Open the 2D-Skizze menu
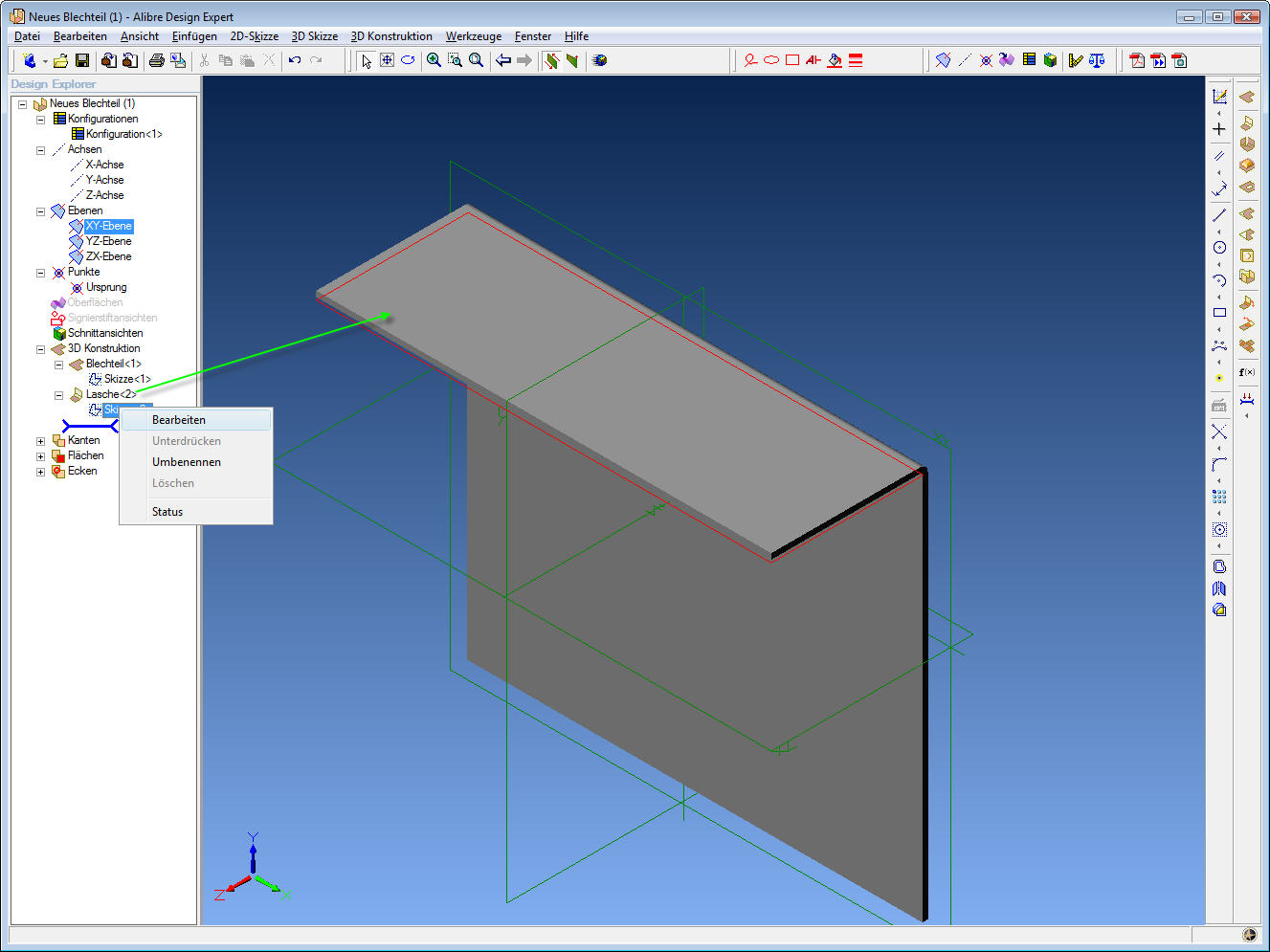Image resolution: width=1270 pixels, height=952 pixels. [x=255, y=36]
